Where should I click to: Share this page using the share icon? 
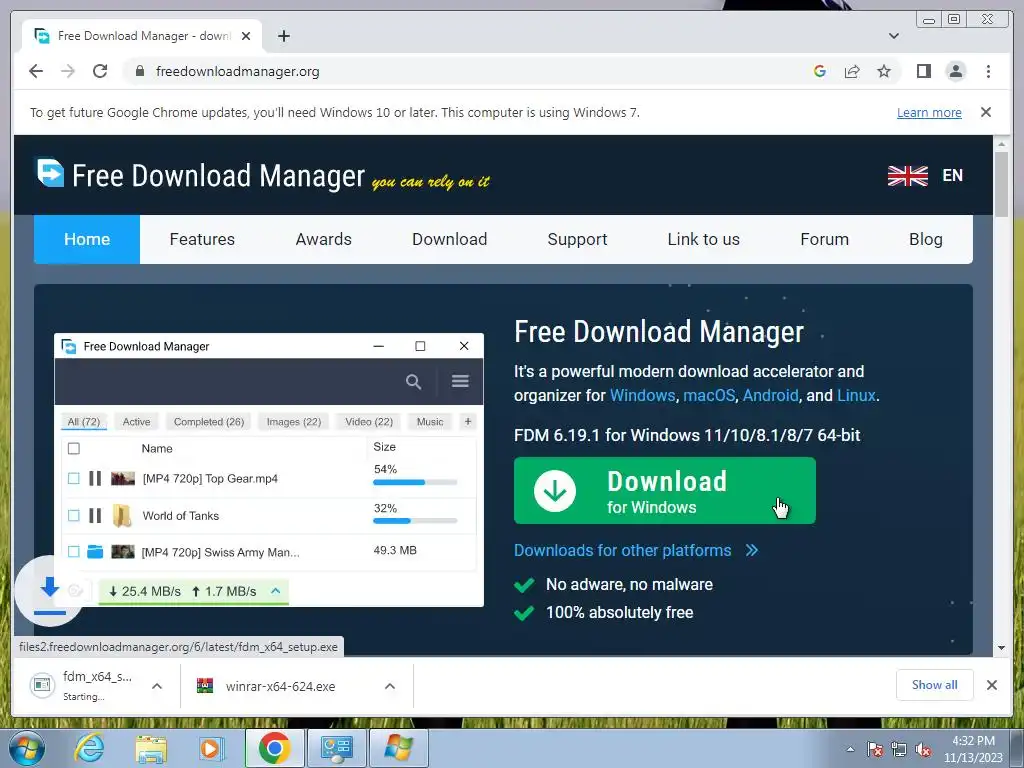852,71
